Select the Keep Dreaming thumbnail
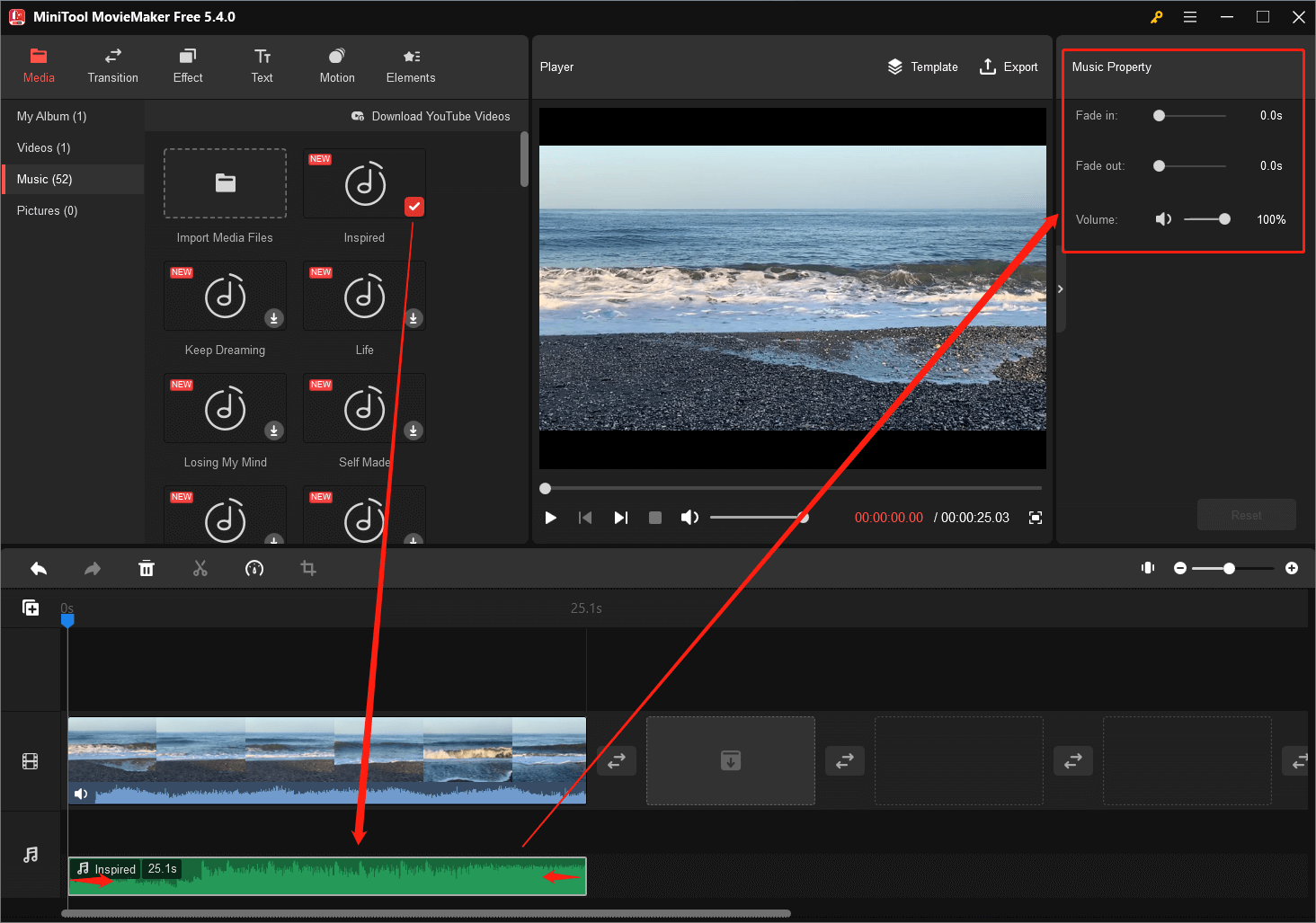This screenshot has width=1316, height=923. coord(225,296)
